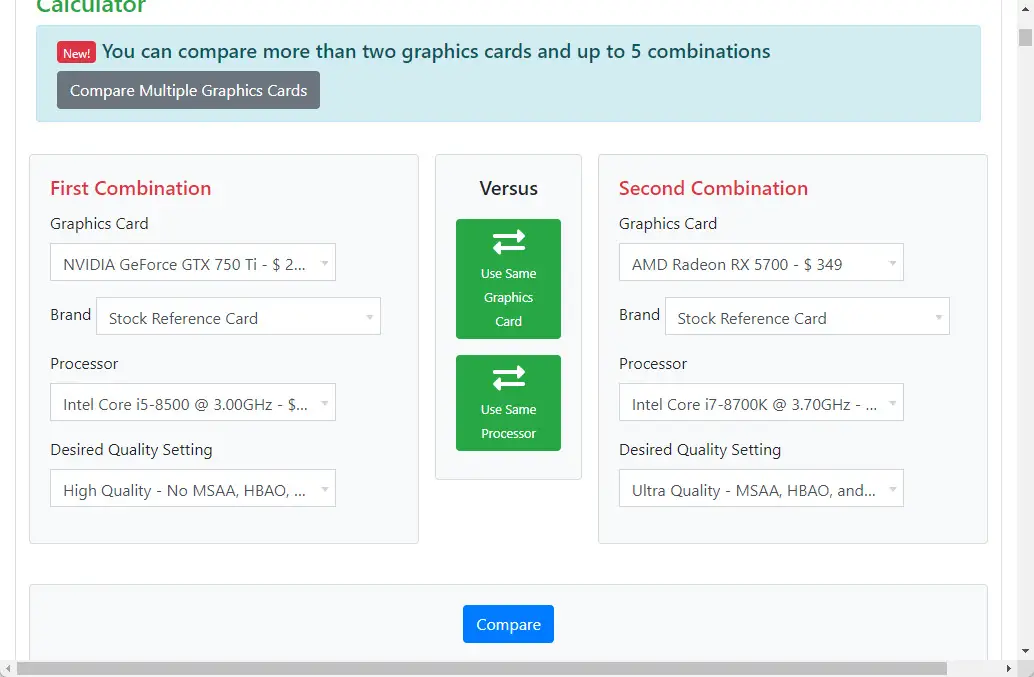Click the Versus heading text
Screen dimensions: 1034x677
(508, 189)
